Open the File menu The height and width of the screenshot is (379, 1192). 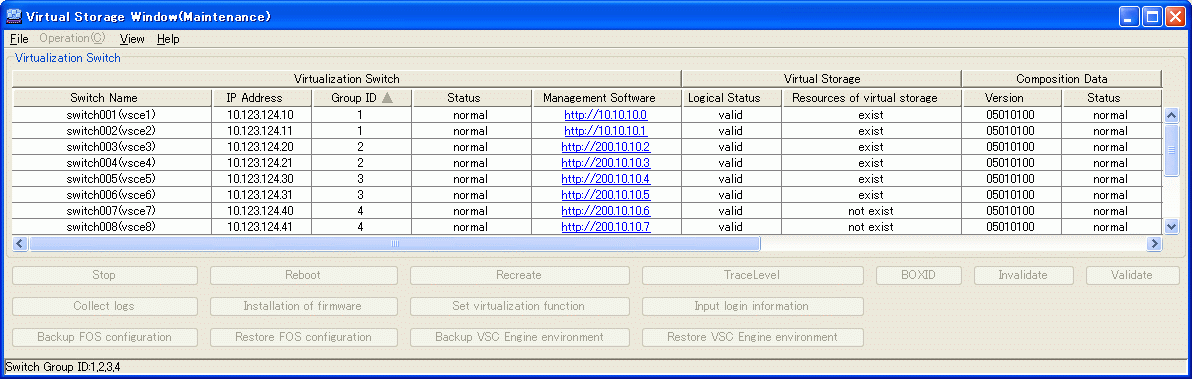(x=19, y=39)
